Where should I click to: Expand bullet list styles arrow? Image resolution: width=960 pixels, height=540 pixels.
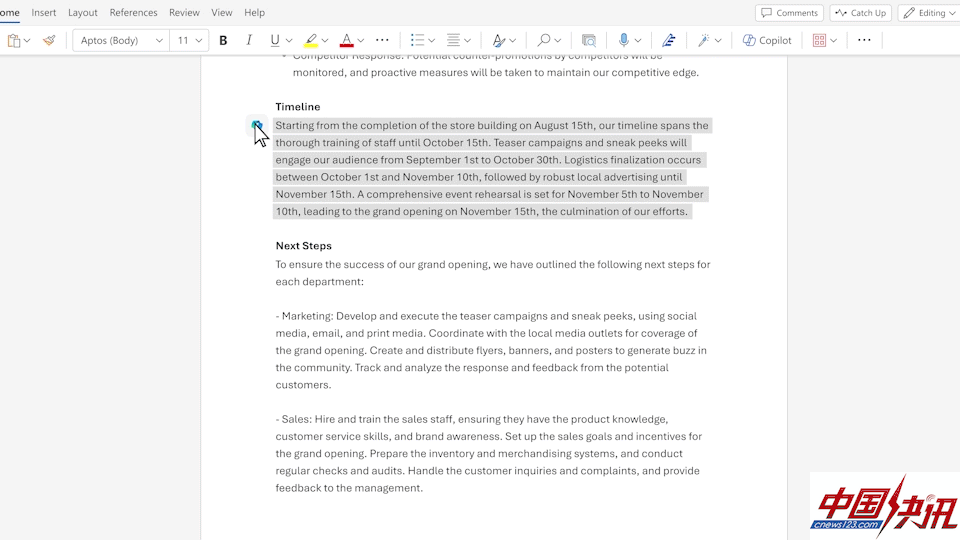point(432,41)
